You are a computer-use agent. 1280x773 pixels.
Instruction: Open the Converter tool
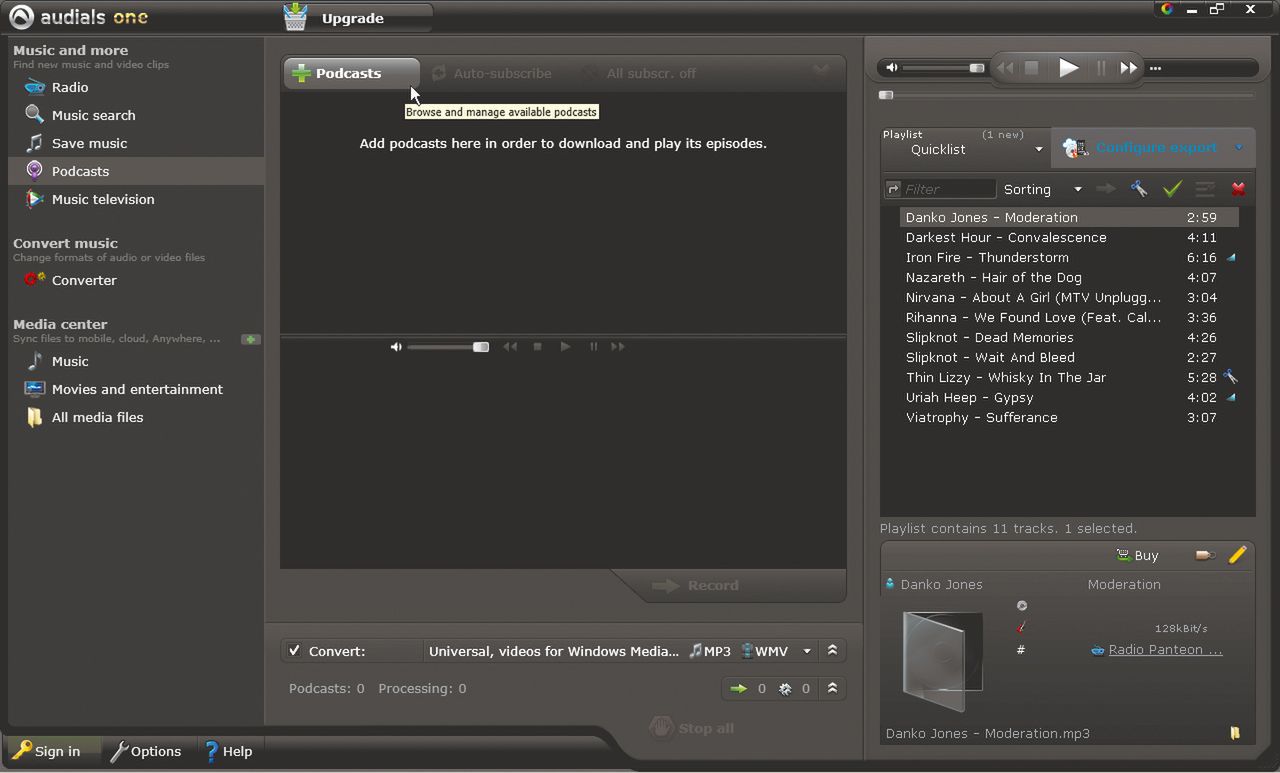click(x=84, y=280)
